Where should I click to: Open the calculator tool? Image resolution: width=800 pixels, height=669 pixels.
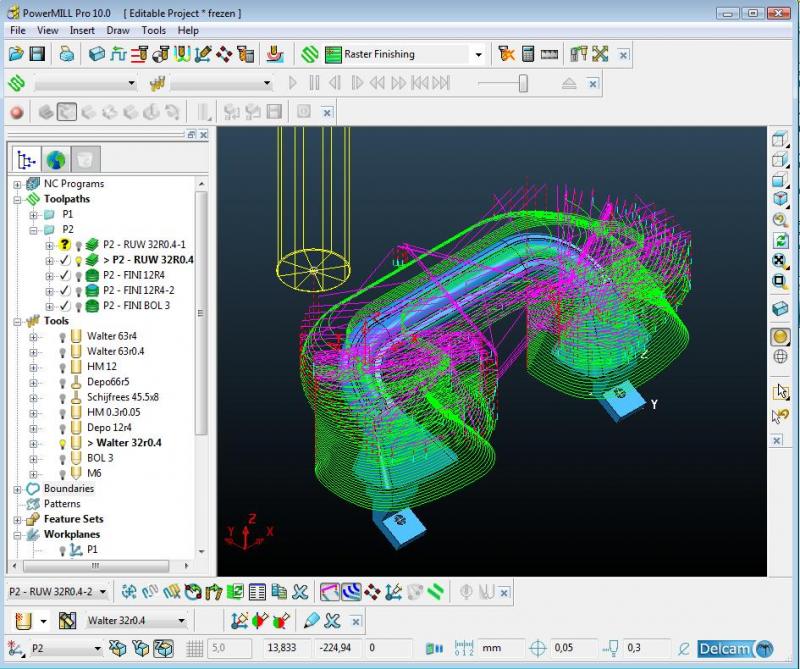click(x=528, y=54)
